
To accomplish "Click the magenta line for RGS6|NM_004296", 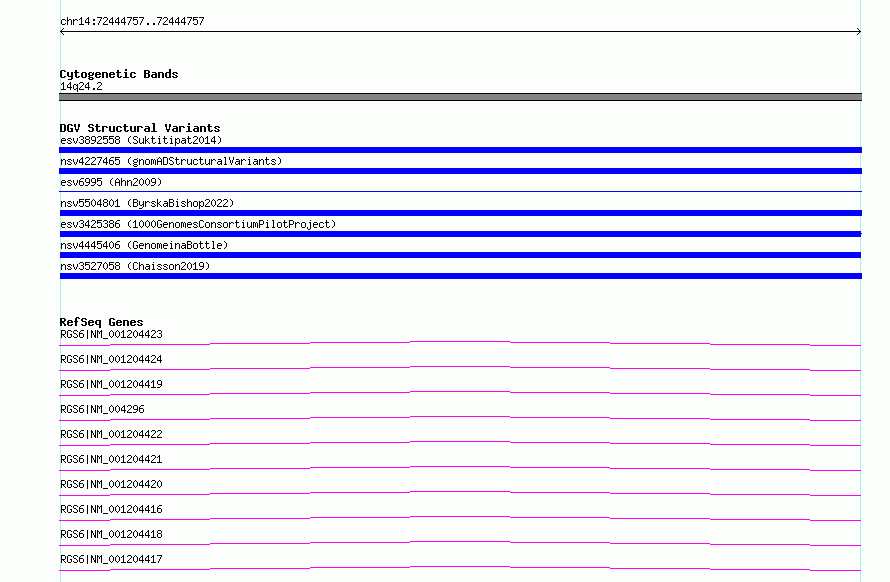I will tap(460, 418).
